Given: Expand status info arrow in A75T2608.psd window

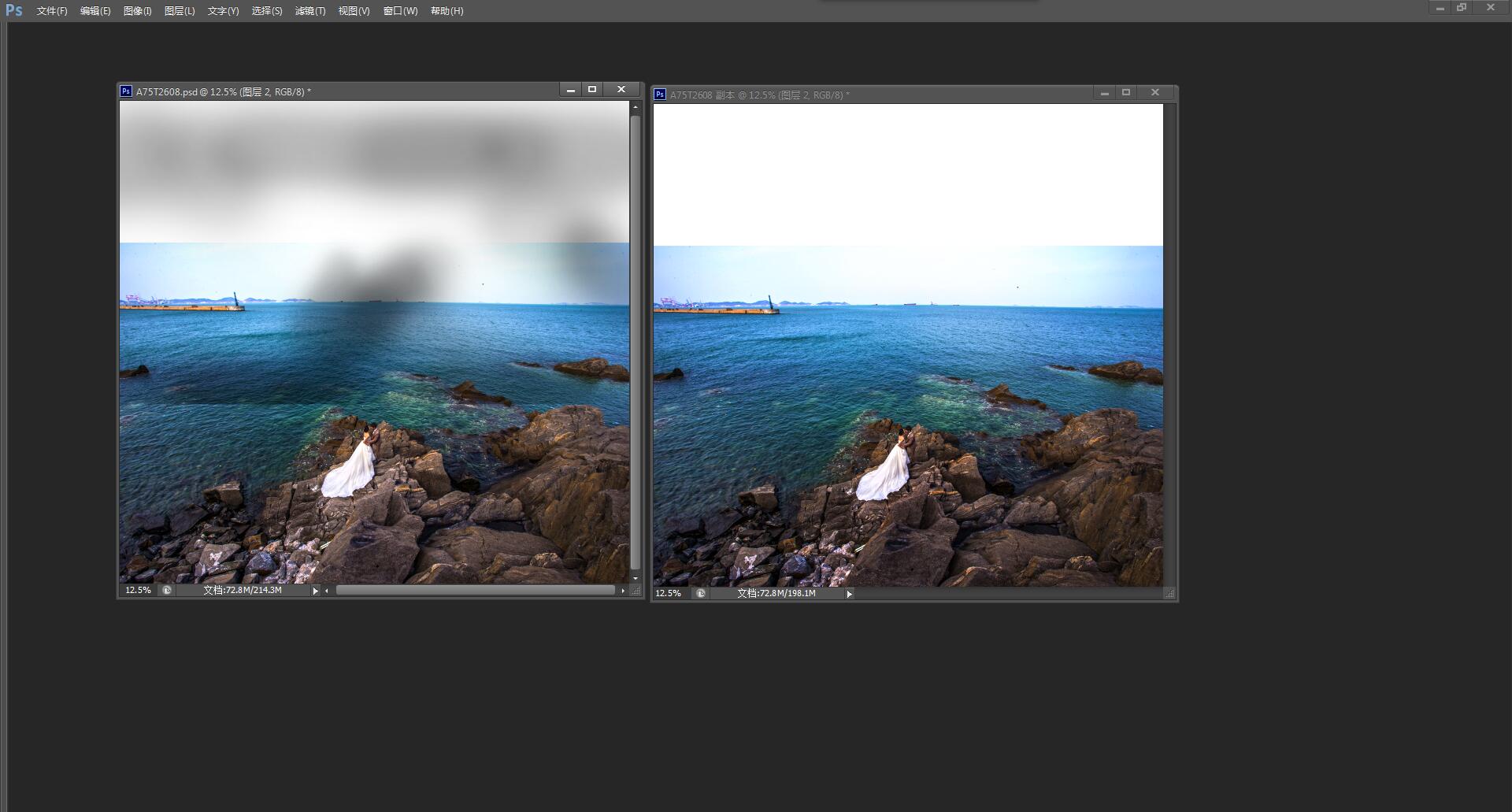Looking at the screenshot, I should click(315, 591).
